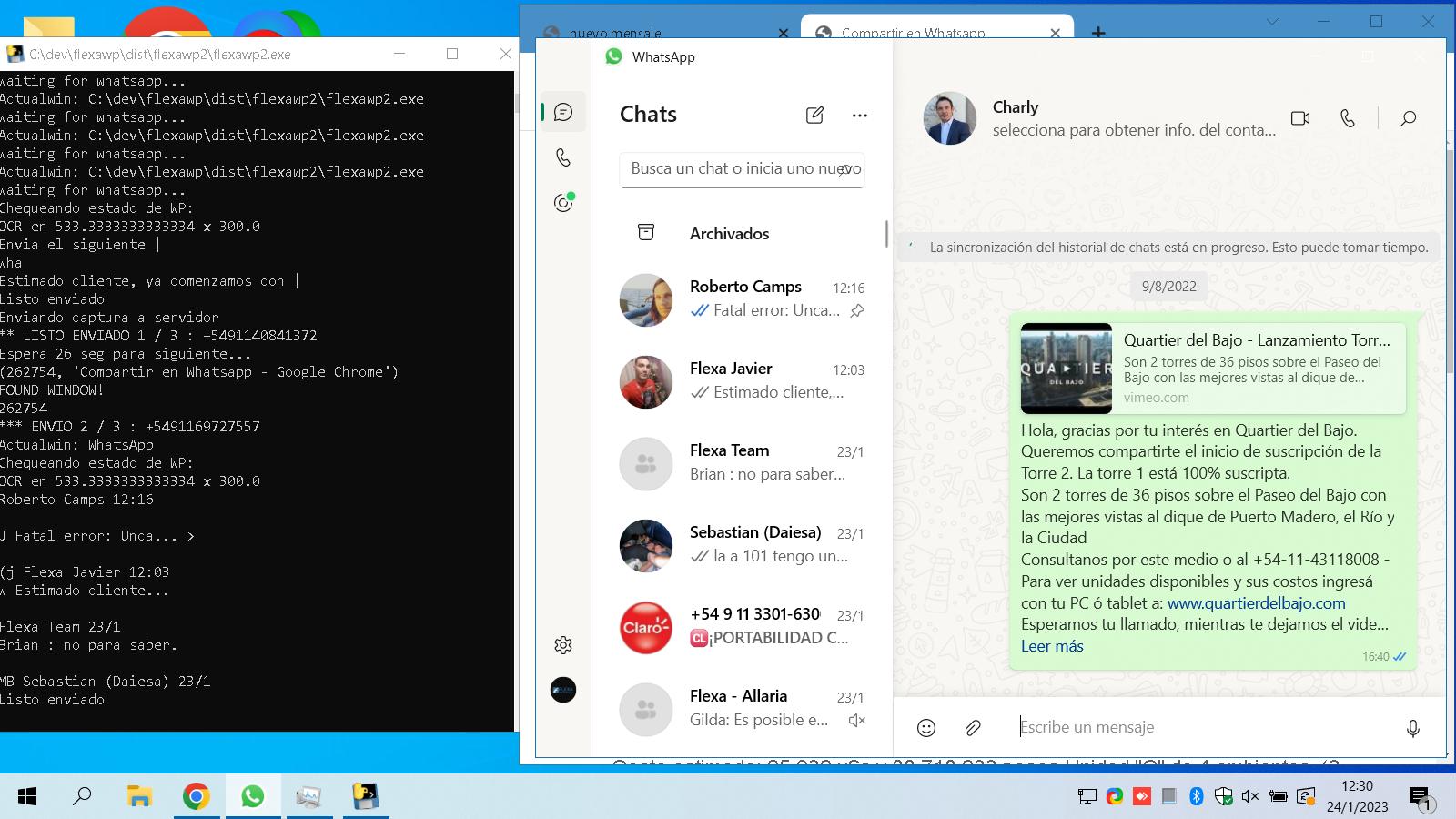Open WhatsApp from the taskbar
This screenshot has height=819, width=1456.
pyautogui.click(x=252, y=797)
